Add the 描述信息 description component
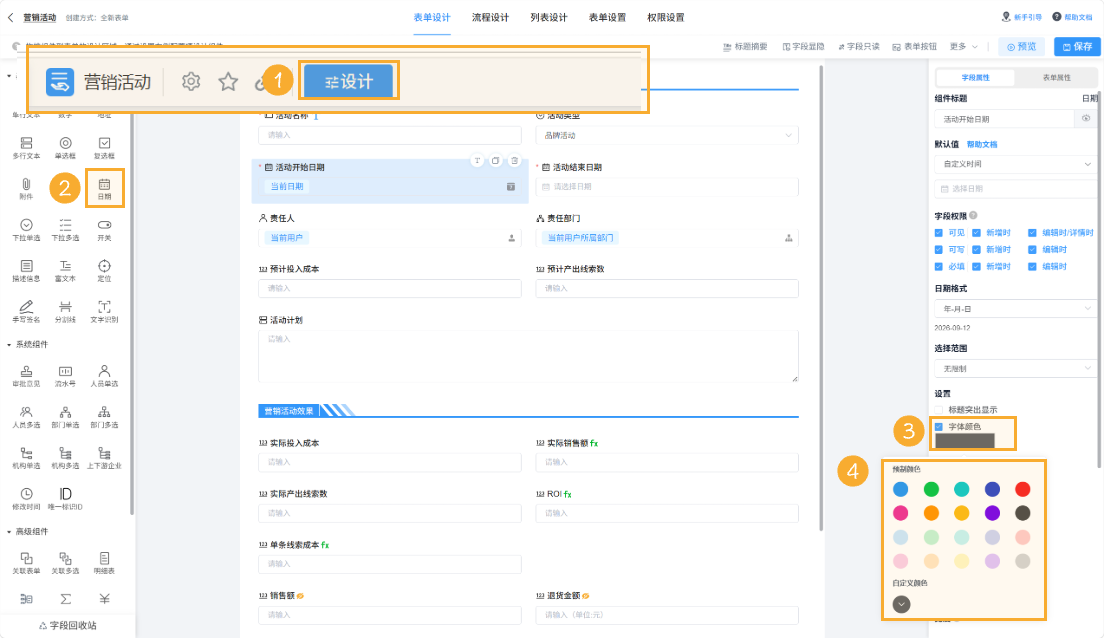This screenshot has height=638, width=1104. pos(26,270)
